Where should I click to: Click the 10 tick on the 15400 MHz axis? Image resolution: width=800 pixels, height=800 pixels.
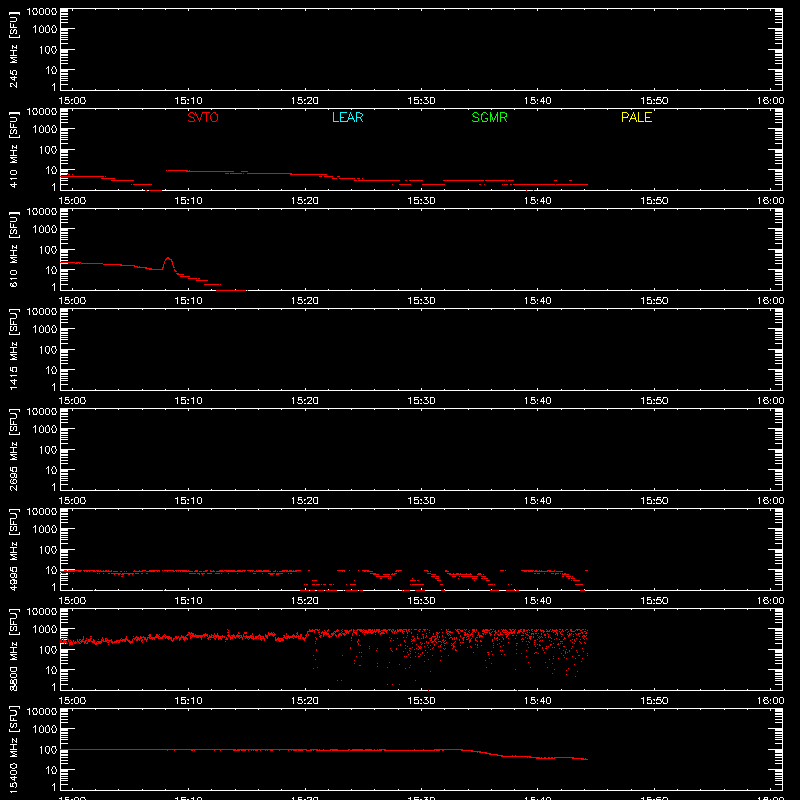pos(51,770)
